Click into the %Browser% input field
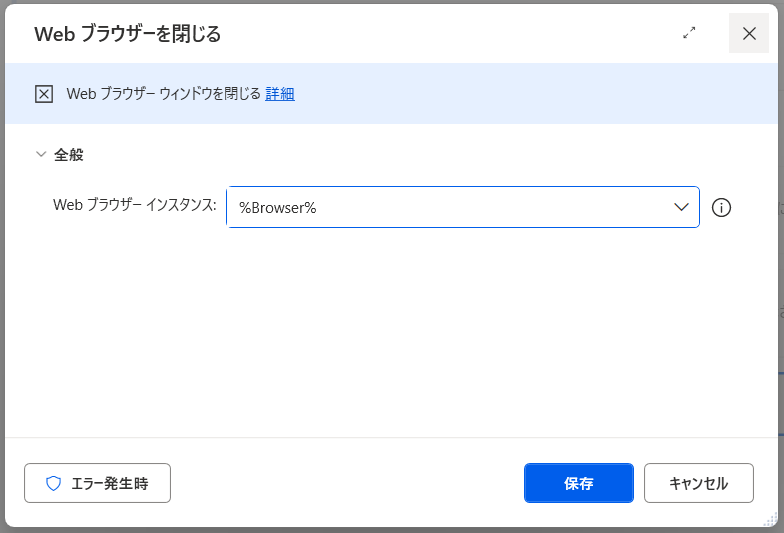The width and height of the screenshot is (784, 533). [x=440, y=207]
